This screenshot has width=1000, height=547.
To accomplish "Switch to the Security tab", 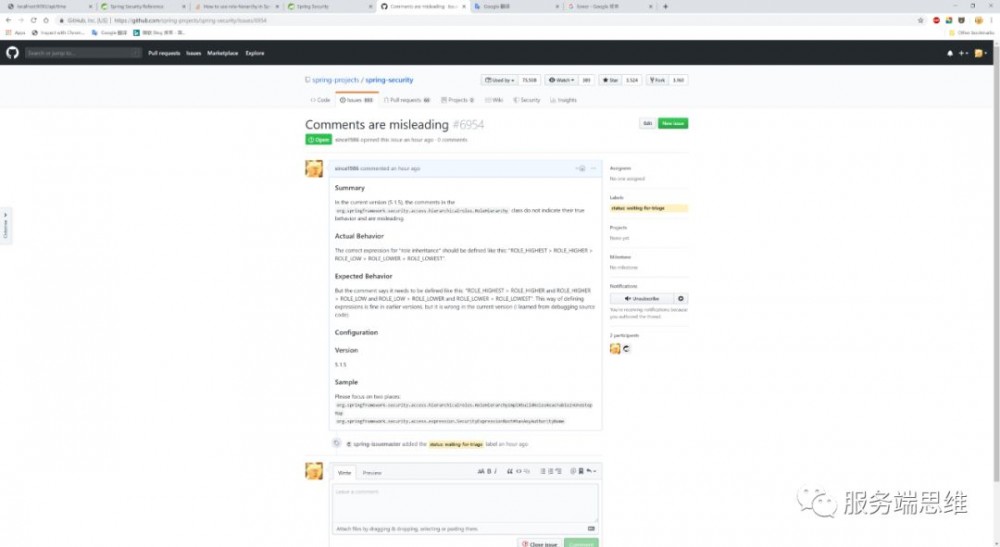I will (x=527, y=100).
